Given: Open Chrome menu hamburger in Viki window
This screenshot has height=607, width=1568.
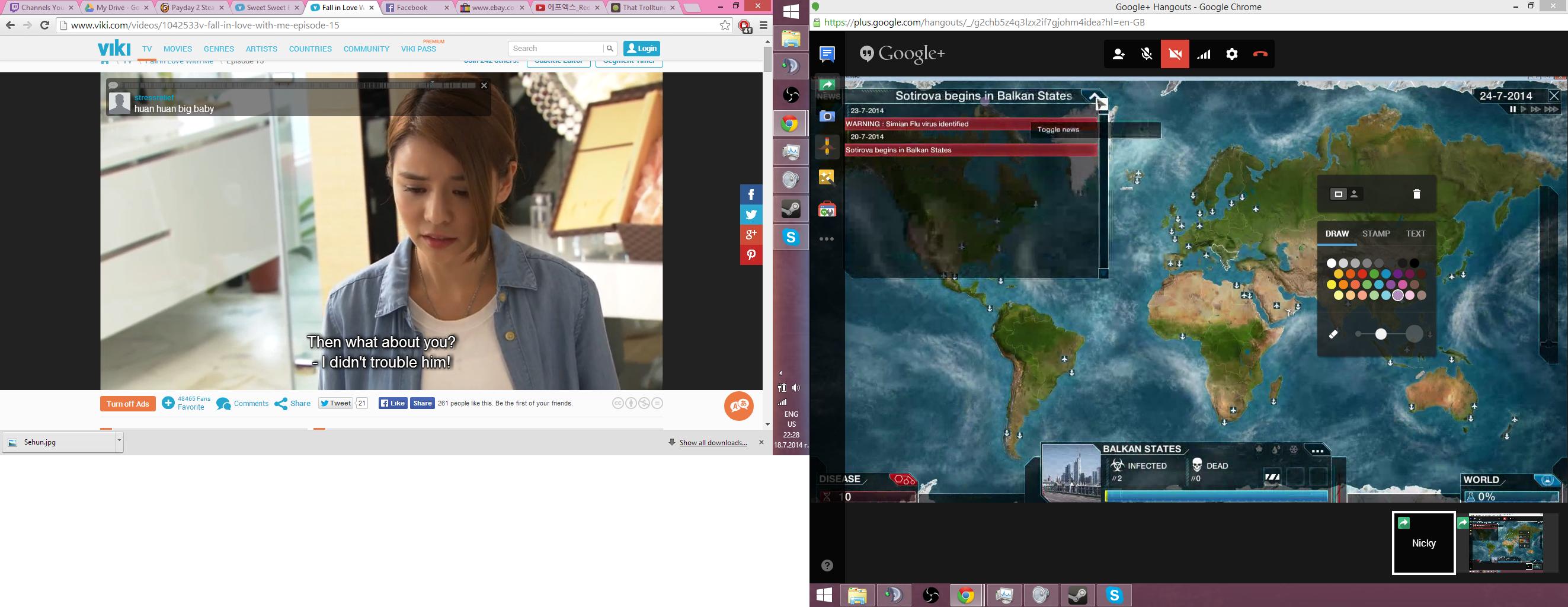Looking at the screenshot, I should [763, 25].
